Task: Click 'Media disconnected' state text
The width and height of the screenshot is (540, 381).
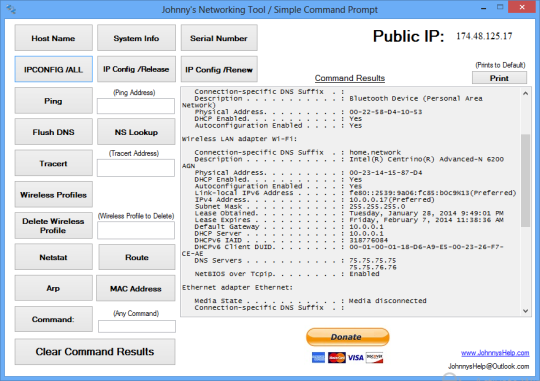Action: pos(387,301)
